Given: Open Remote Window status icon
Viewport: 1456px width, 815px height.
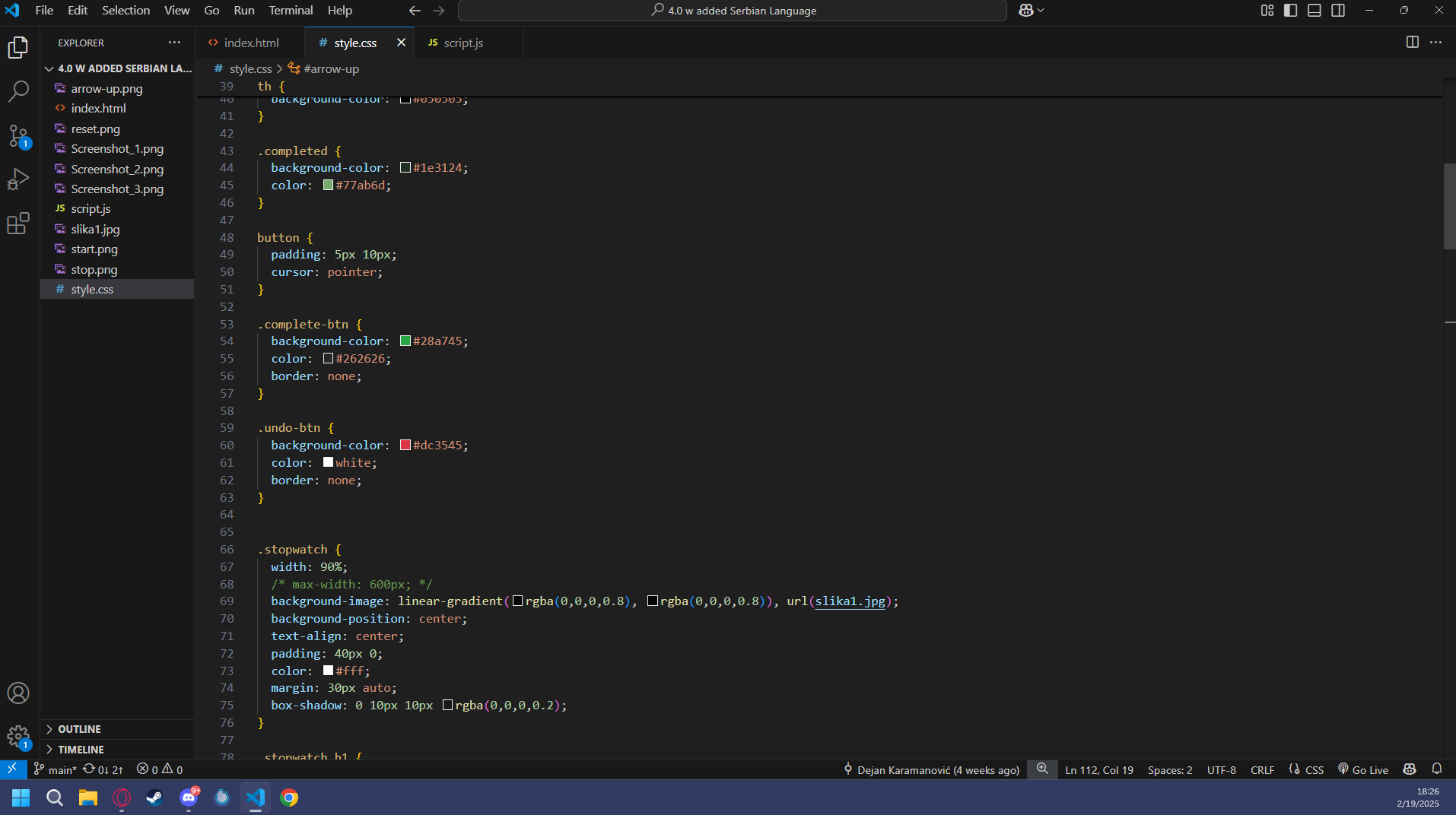Looking at the screenshot, I should 13,769.
